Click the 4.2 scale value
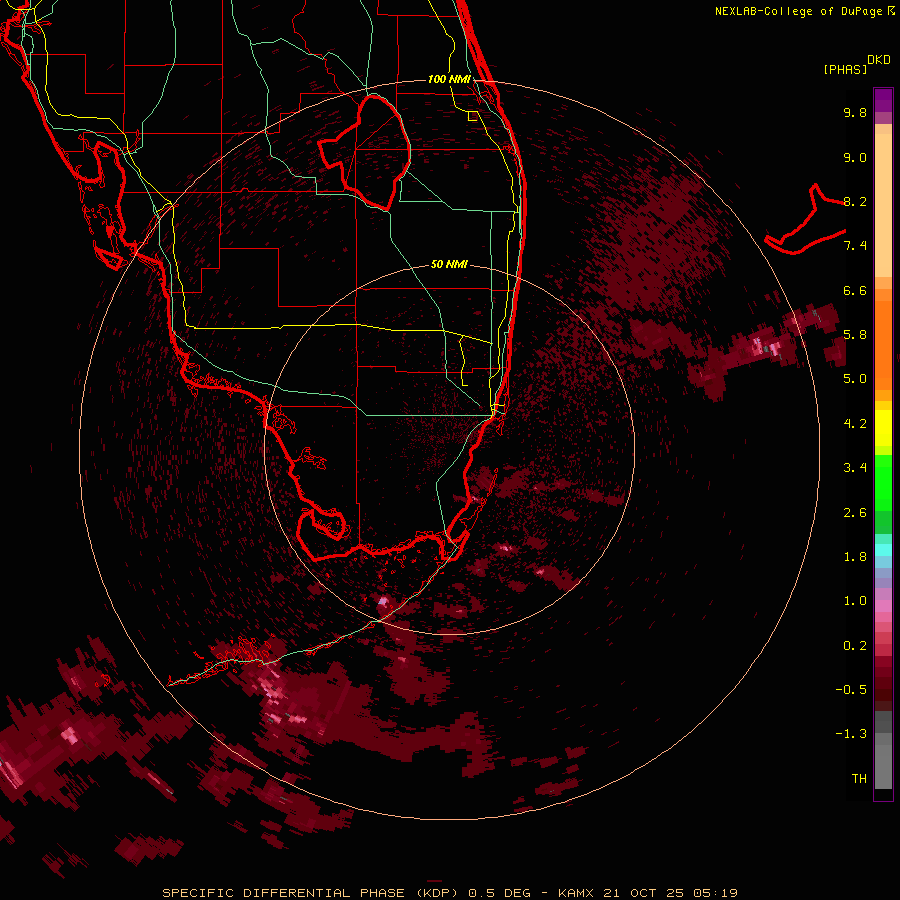This screenshot has width=900, height=900. point(855,424)
